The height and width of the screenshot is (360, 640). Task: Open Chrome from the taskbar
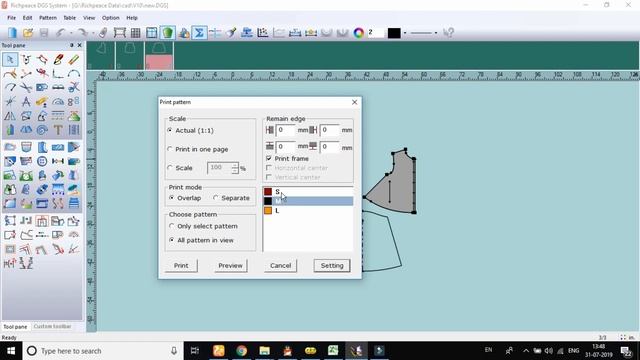click(x=242, y=351)
